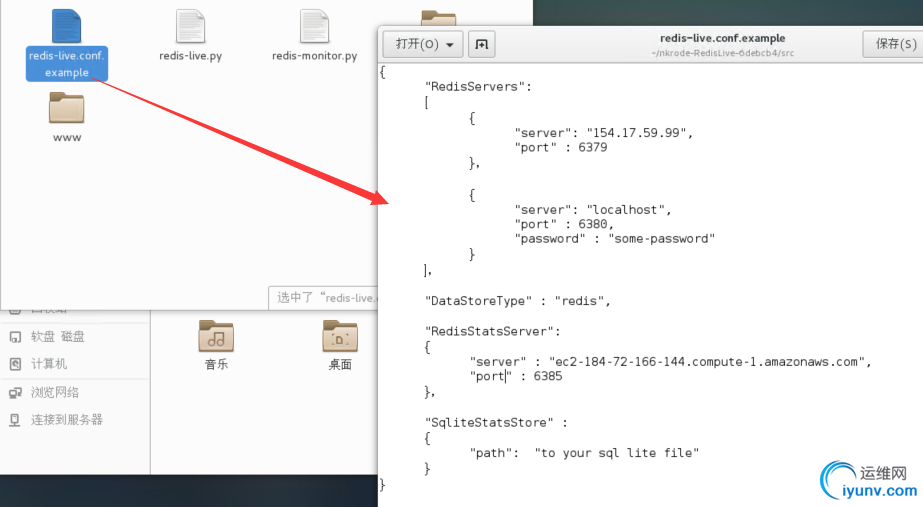Select the redis-live.py file icon
Image resolution: width=923 pixels, height=507 pixels.
point(190,26)
